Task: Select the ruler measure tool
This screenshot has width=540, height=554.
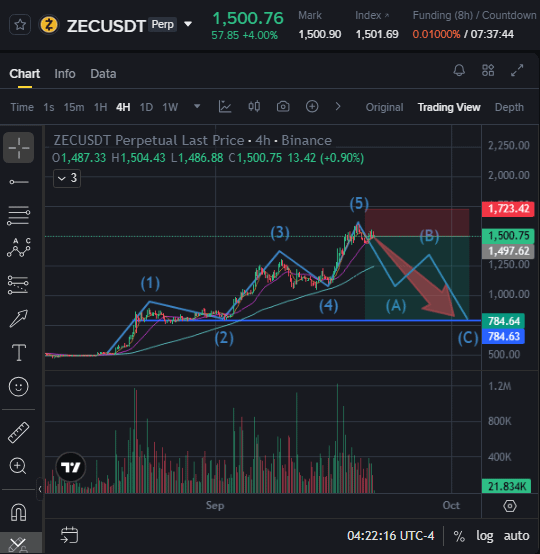Action: point(18,432)
